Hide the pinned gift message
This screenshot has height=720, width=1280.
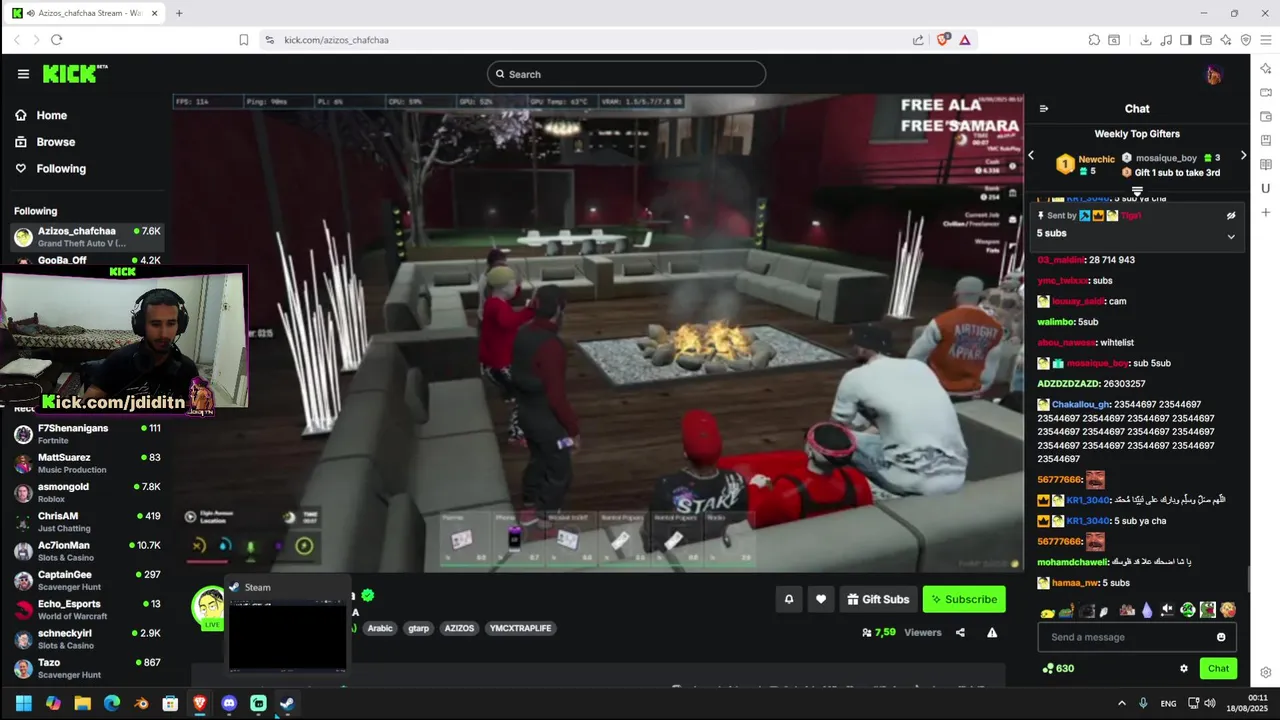pos(1231,215)
